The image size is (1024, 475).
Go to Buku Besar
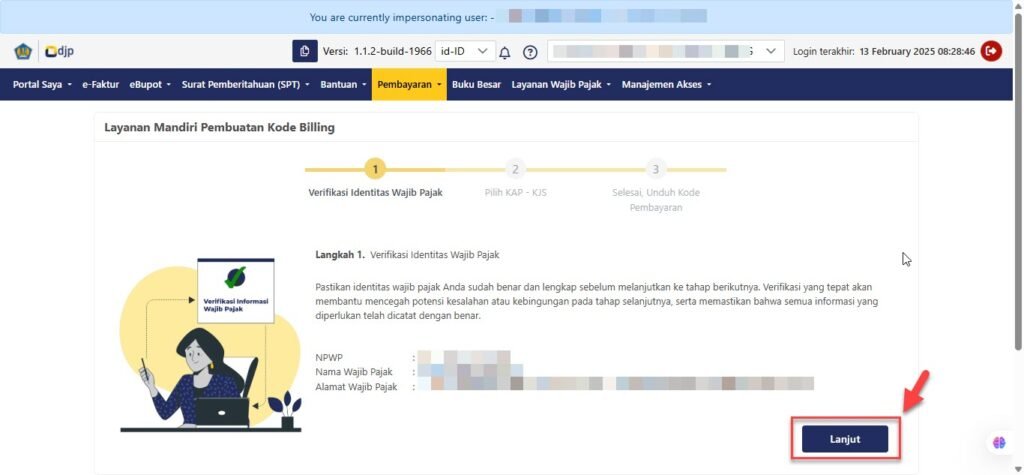tap(476, 84)
